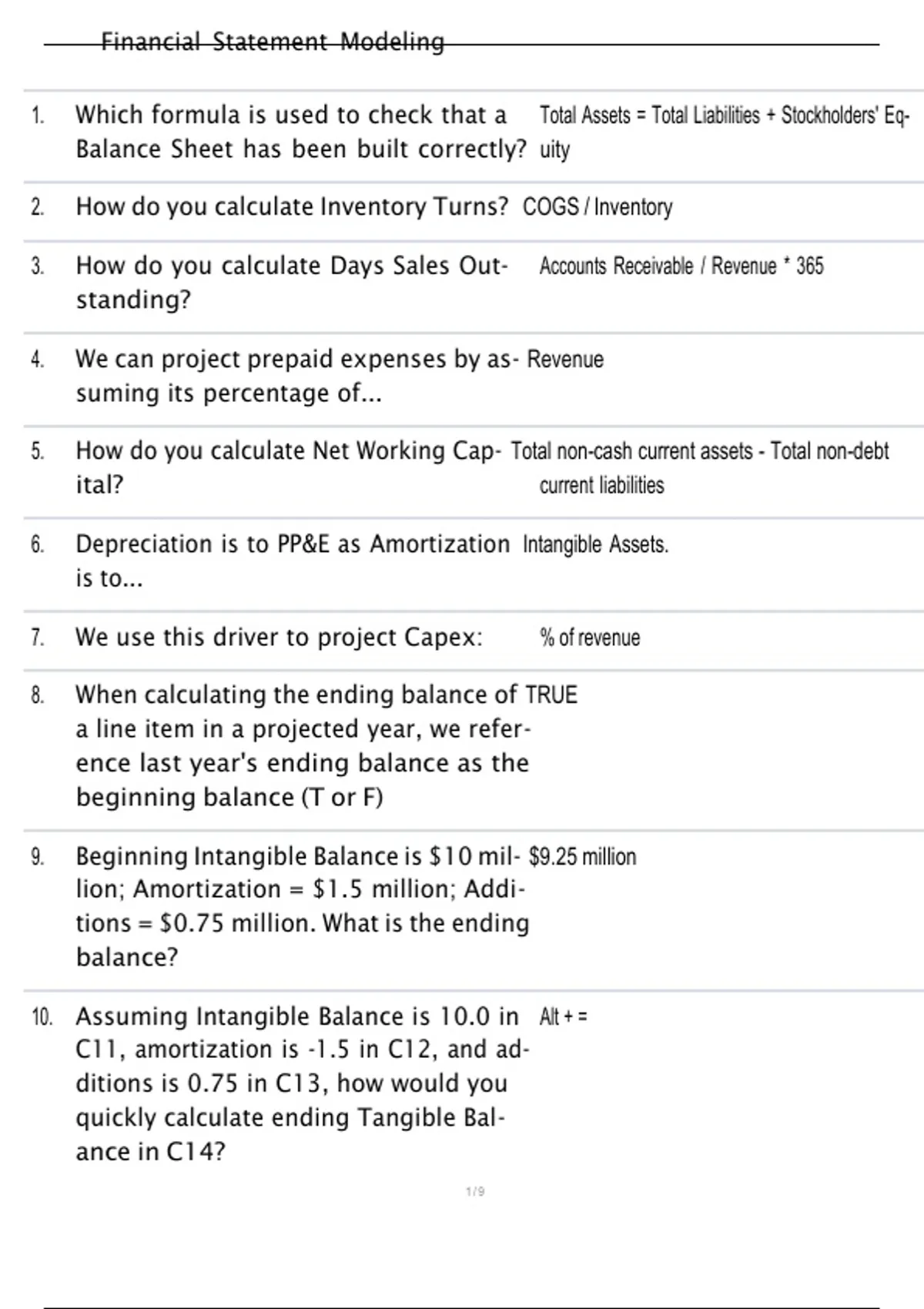This screenshot has width=924, height=1309.
Task: Click the Balance Sheet check formula question
Action: pyautogui.click(x=300, y=132)
